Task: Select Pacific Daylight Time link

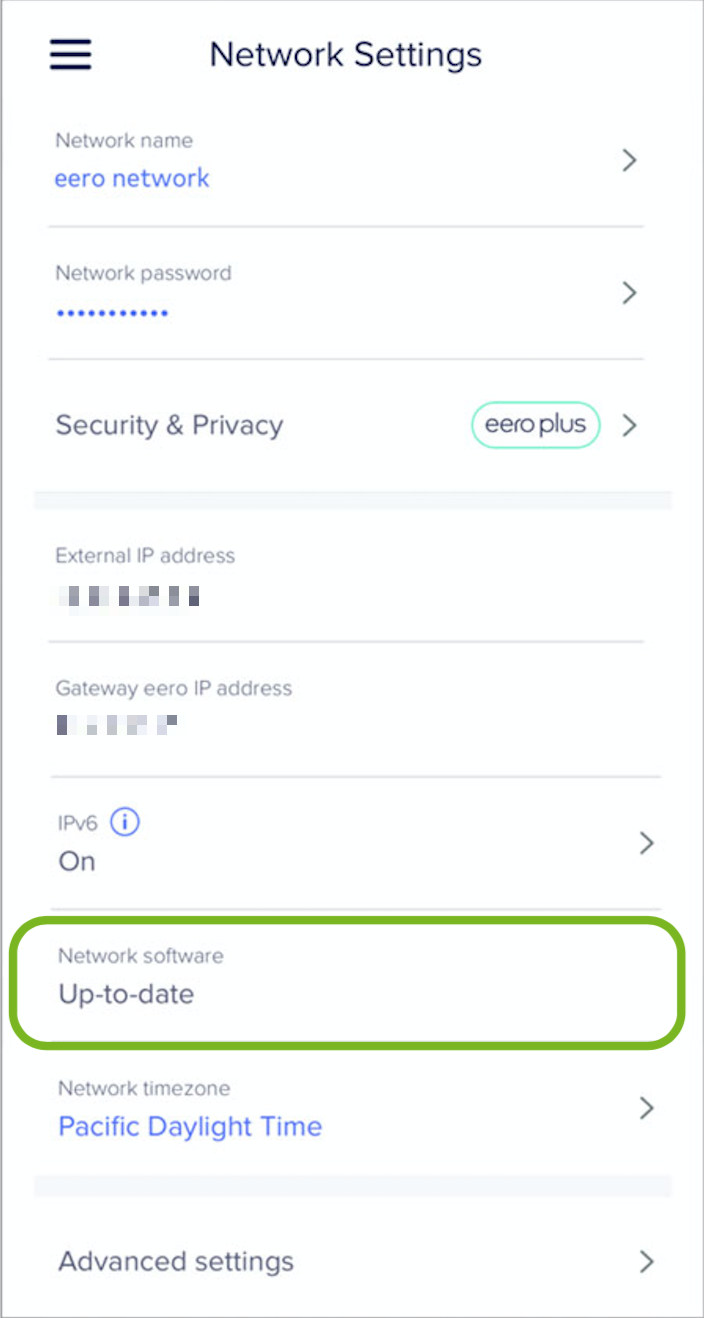Action: [189, 1126]
